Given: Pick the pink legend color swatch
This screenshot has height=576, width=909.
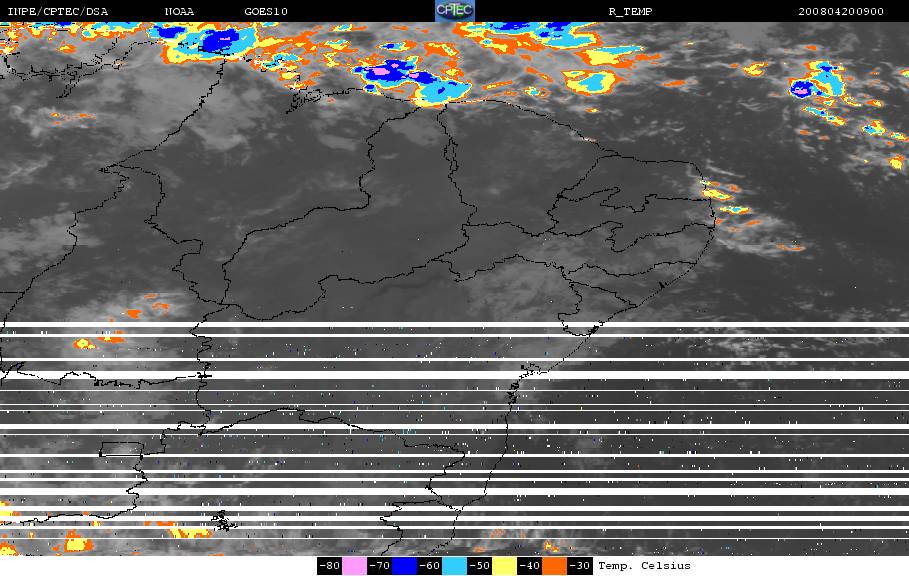Looking at the screenshot, I should [354, 566].
